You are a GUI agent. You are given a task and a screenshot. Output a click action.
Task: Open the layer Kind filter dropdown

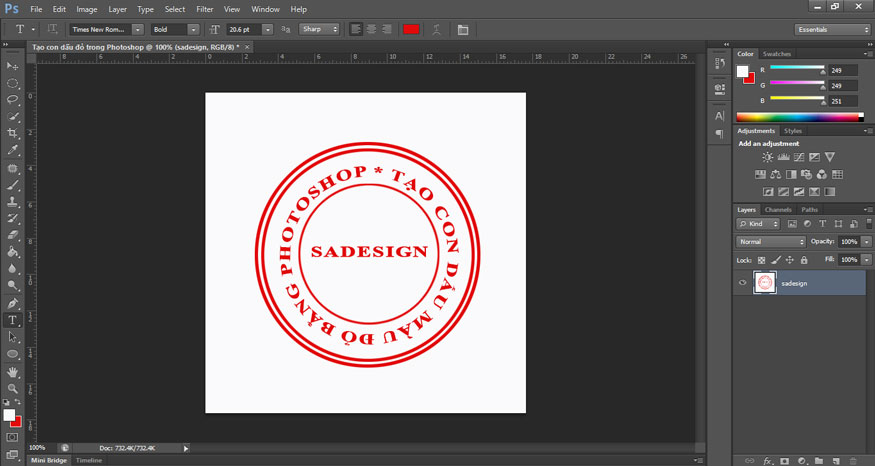pos(758,224)
